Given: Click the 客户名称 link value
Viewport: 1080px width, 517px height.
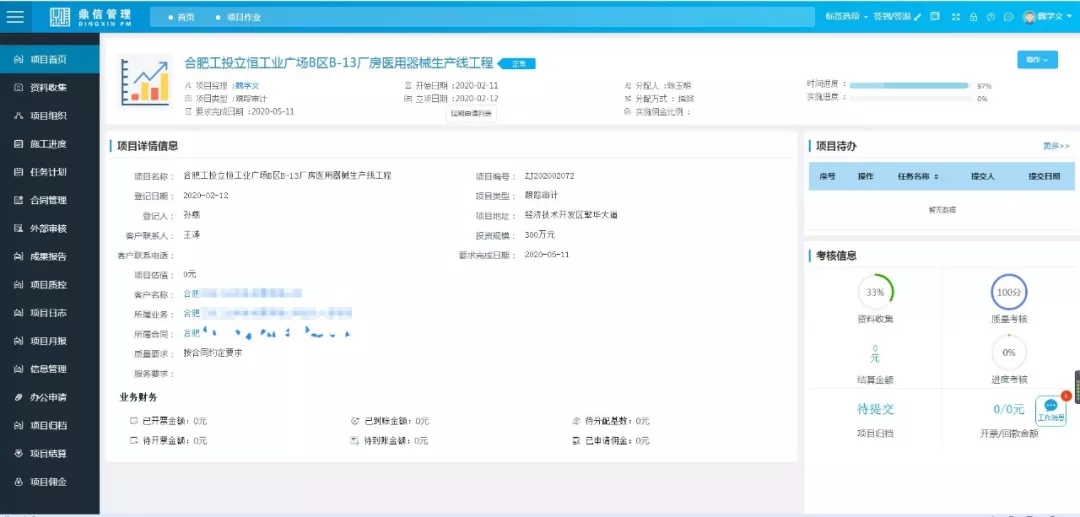Looking at the screenshot, I should click(x=242, y=294).
